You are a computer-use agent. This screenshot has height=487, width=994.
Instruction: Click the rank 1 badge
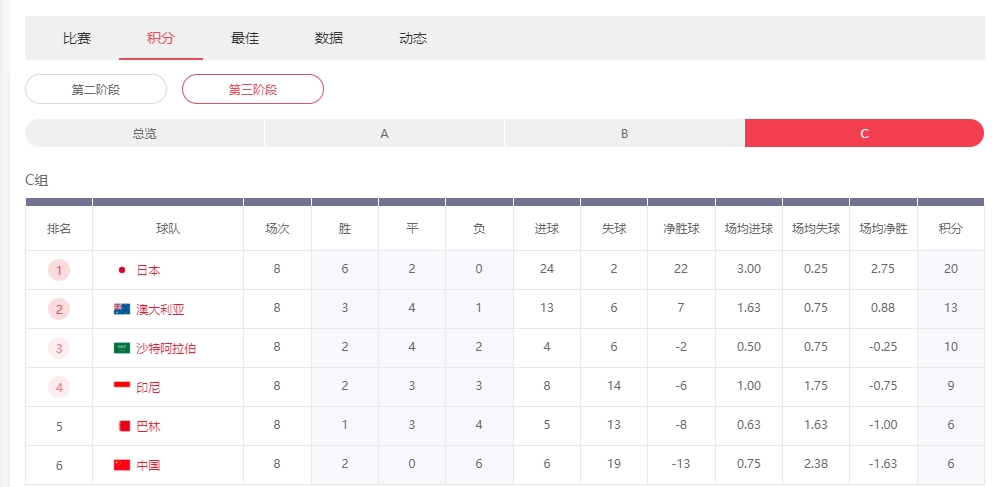click(59, 270)
